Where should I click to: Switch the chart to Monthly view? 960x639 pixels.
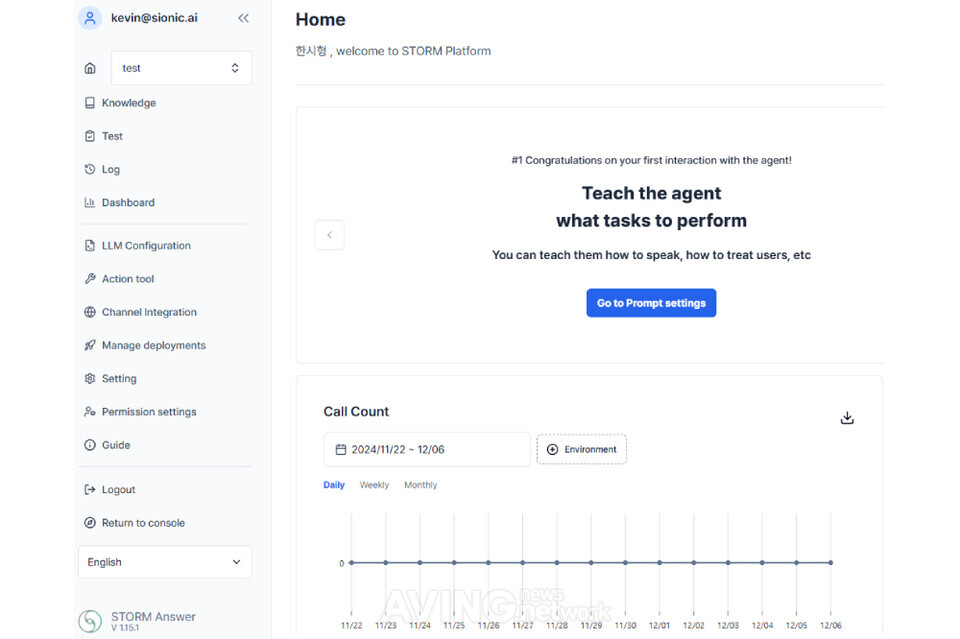click(x=420, y=485)
